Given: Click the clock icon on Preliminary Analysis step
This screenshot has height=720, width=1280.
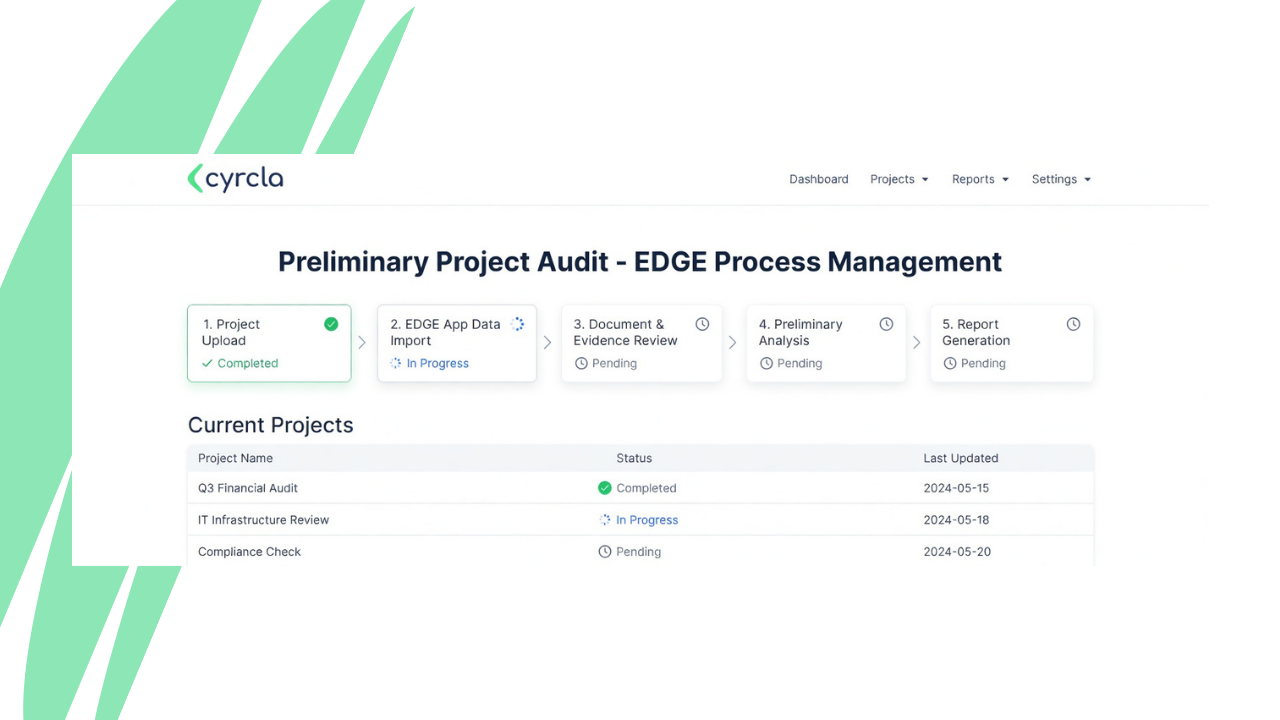Looking at the screenshot, I should coord(886,324).
